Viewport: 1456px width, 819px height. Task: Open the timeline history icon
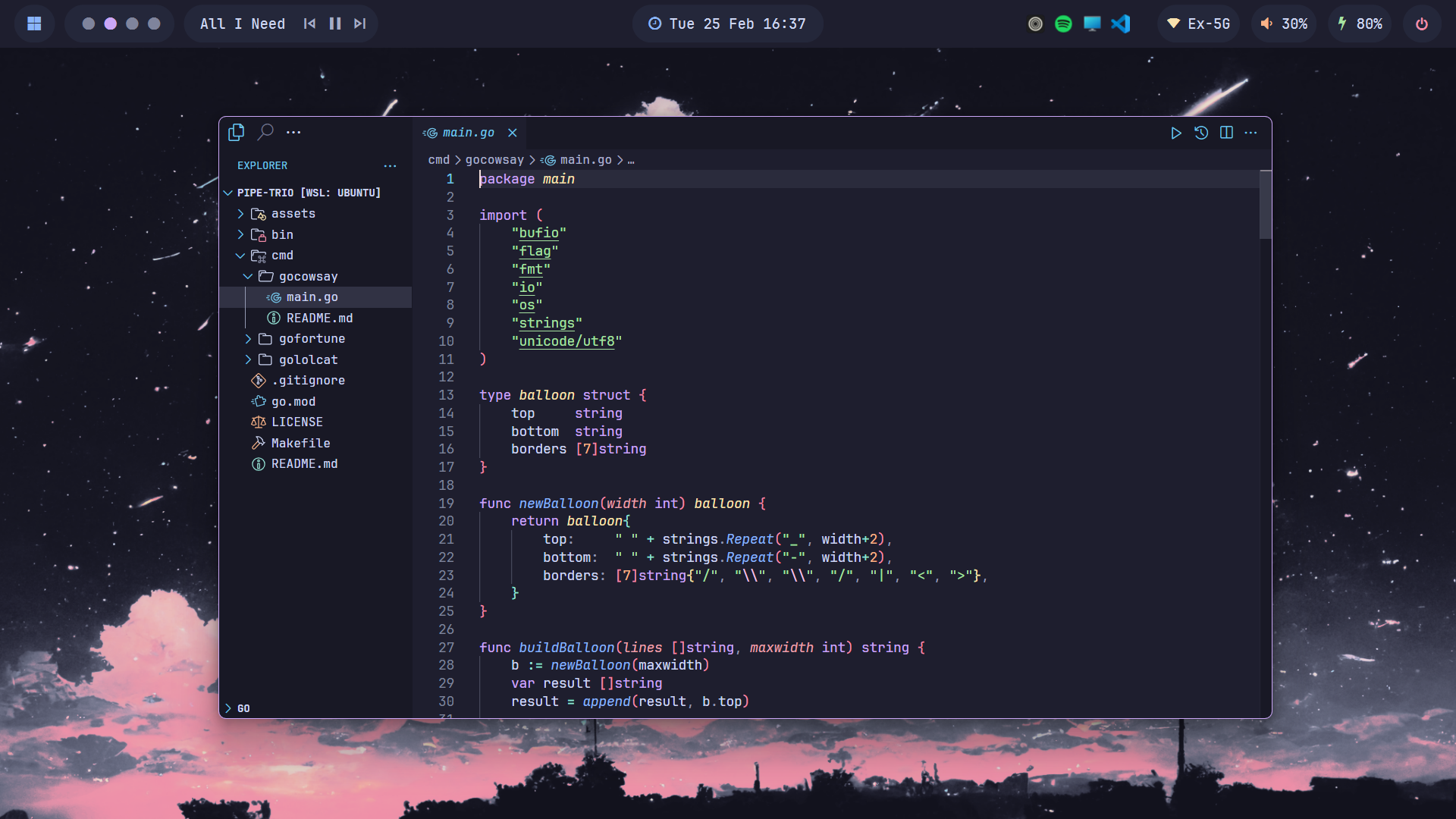(1201, 133)
